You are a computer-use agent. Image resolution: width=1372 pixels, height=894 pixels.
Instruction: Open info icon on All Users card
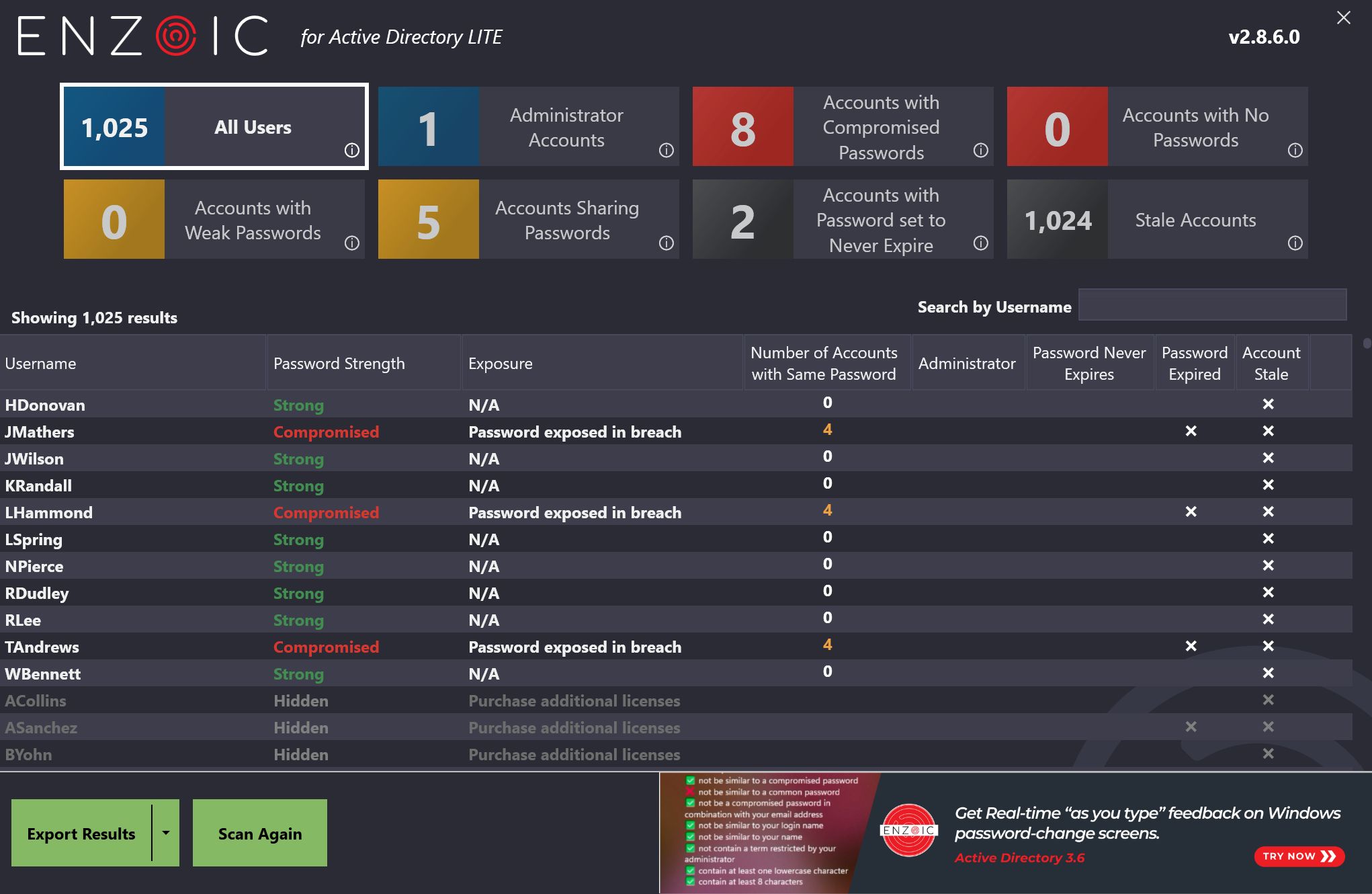pyautogui.click(x=352, y=150)
